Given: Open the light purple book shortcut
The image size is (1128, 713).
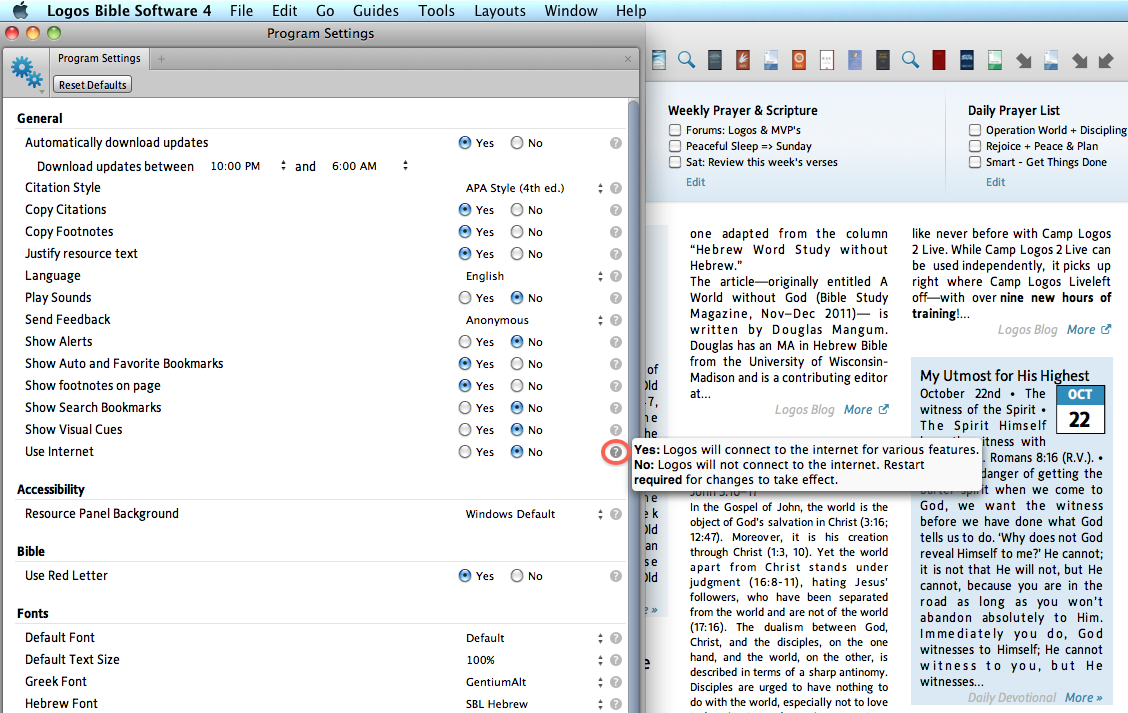Looking at the screenshot, I should (855, 60).
